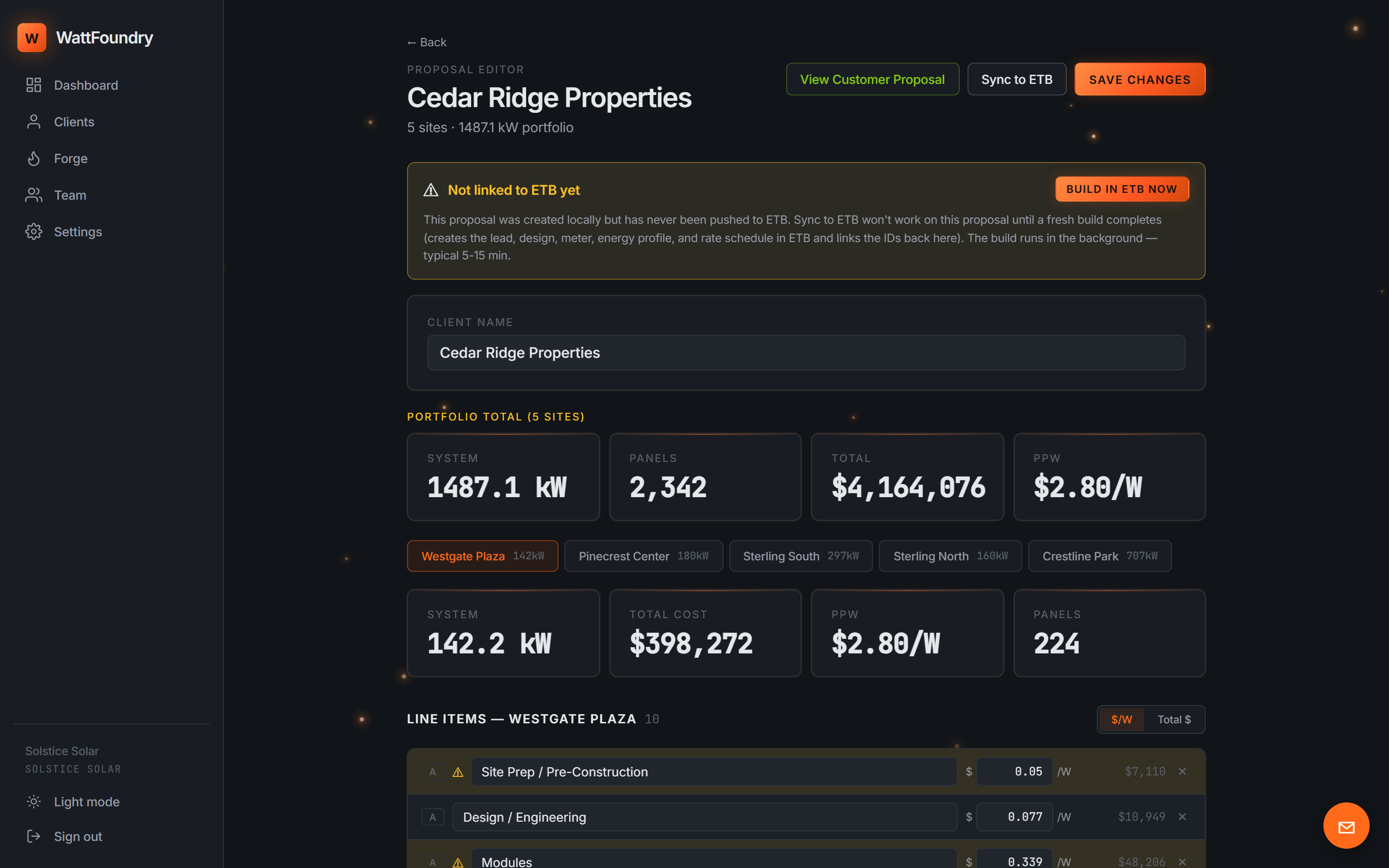The height and width of the screenshot is (868, 1389).
Task: Edit the 0.077 $/W price field
Action: click(1015, 817)
